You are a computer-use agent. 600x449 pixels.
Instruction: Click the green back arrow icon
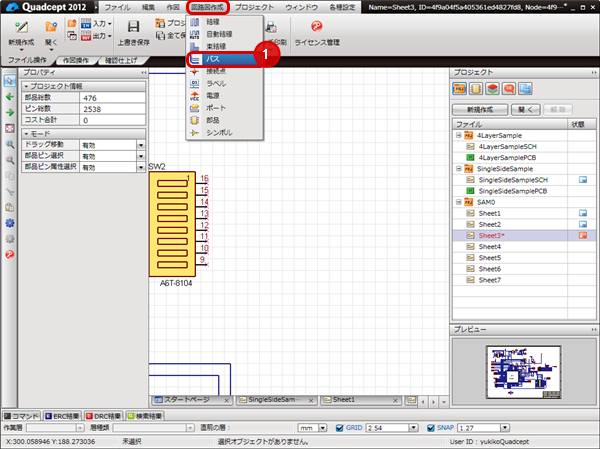[10, 96]
